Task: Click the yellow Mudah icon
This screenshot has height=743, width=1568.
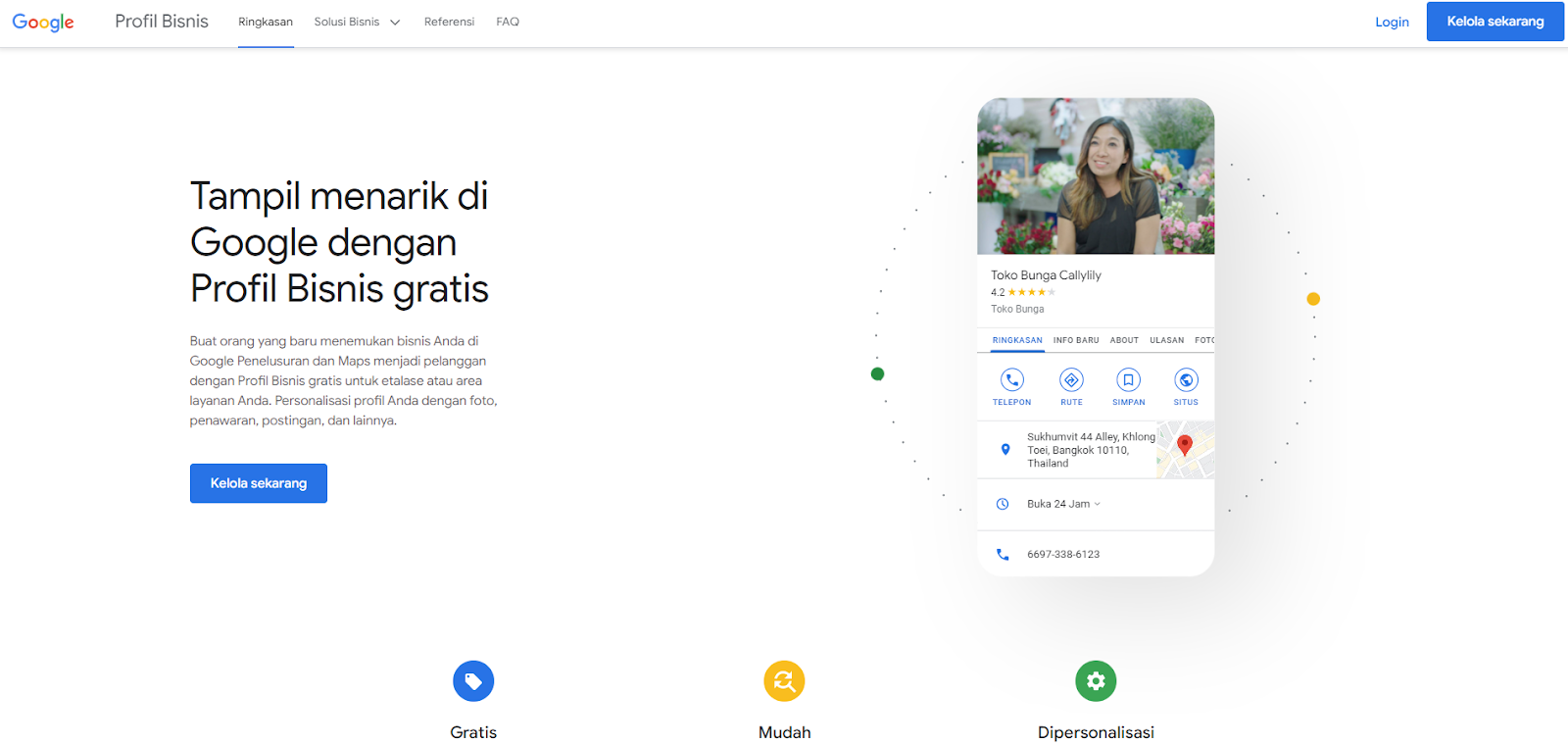Action: click(x=784, y=681)
